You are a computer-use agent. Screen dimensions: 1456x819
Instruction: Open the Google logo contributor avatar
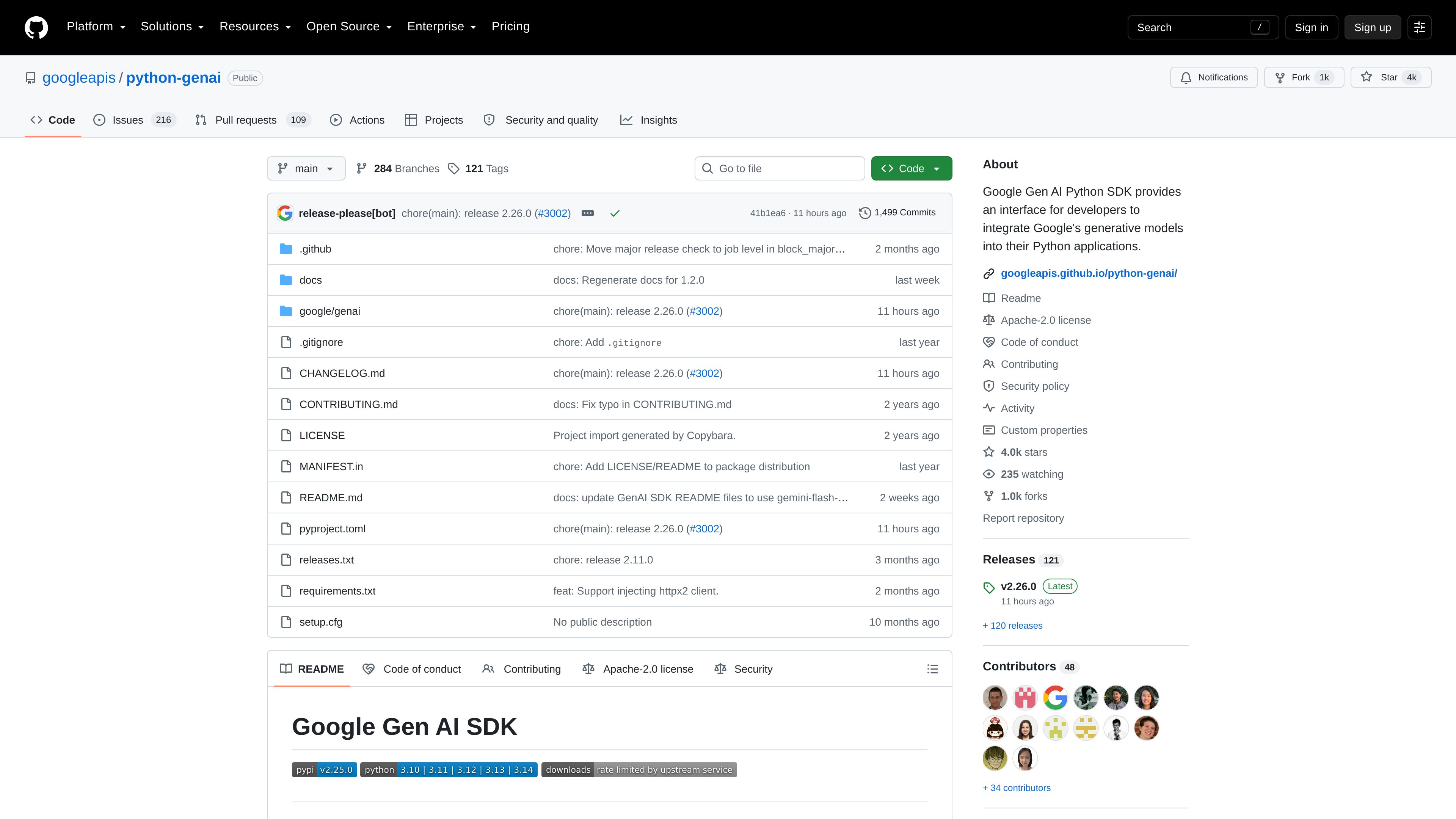1055,698
